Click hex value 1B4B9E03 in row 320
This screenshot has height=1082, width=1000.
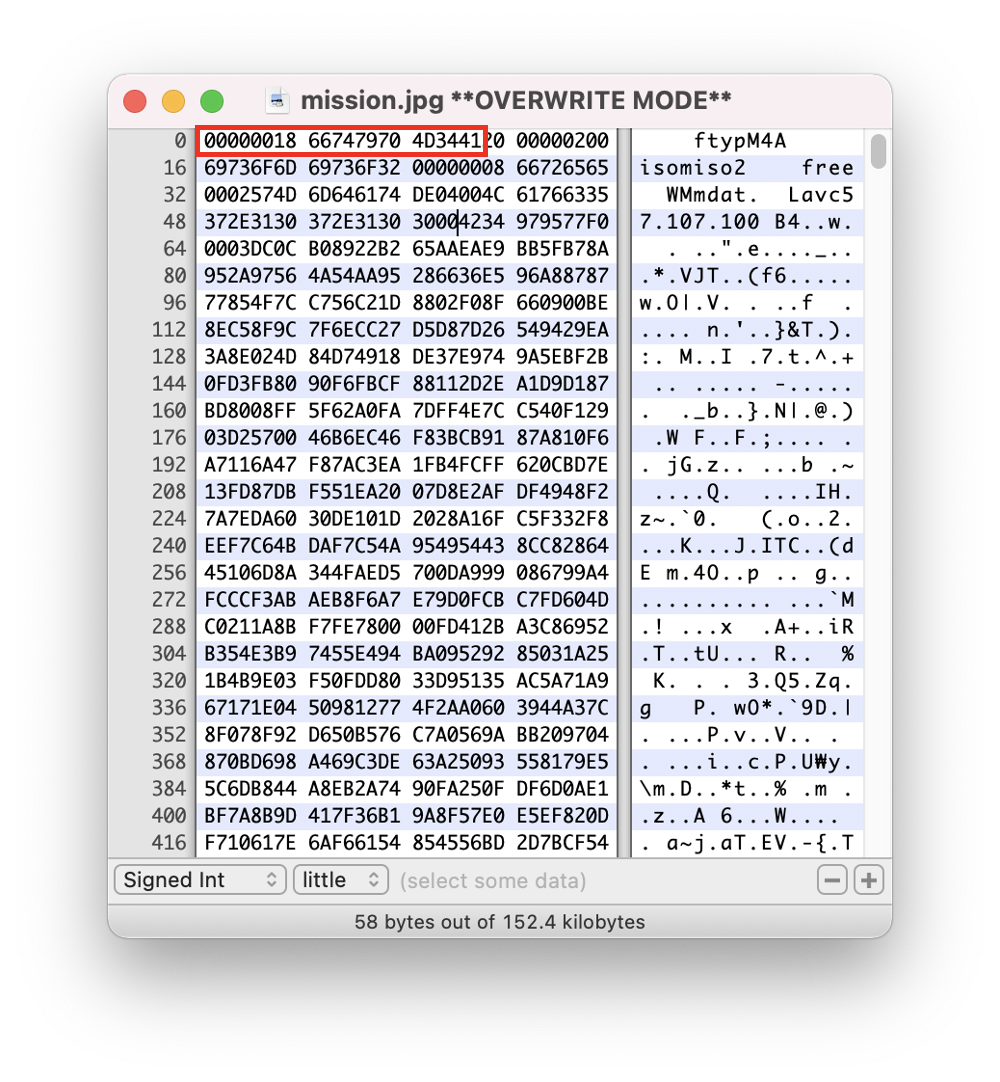[x=250, y=680]
